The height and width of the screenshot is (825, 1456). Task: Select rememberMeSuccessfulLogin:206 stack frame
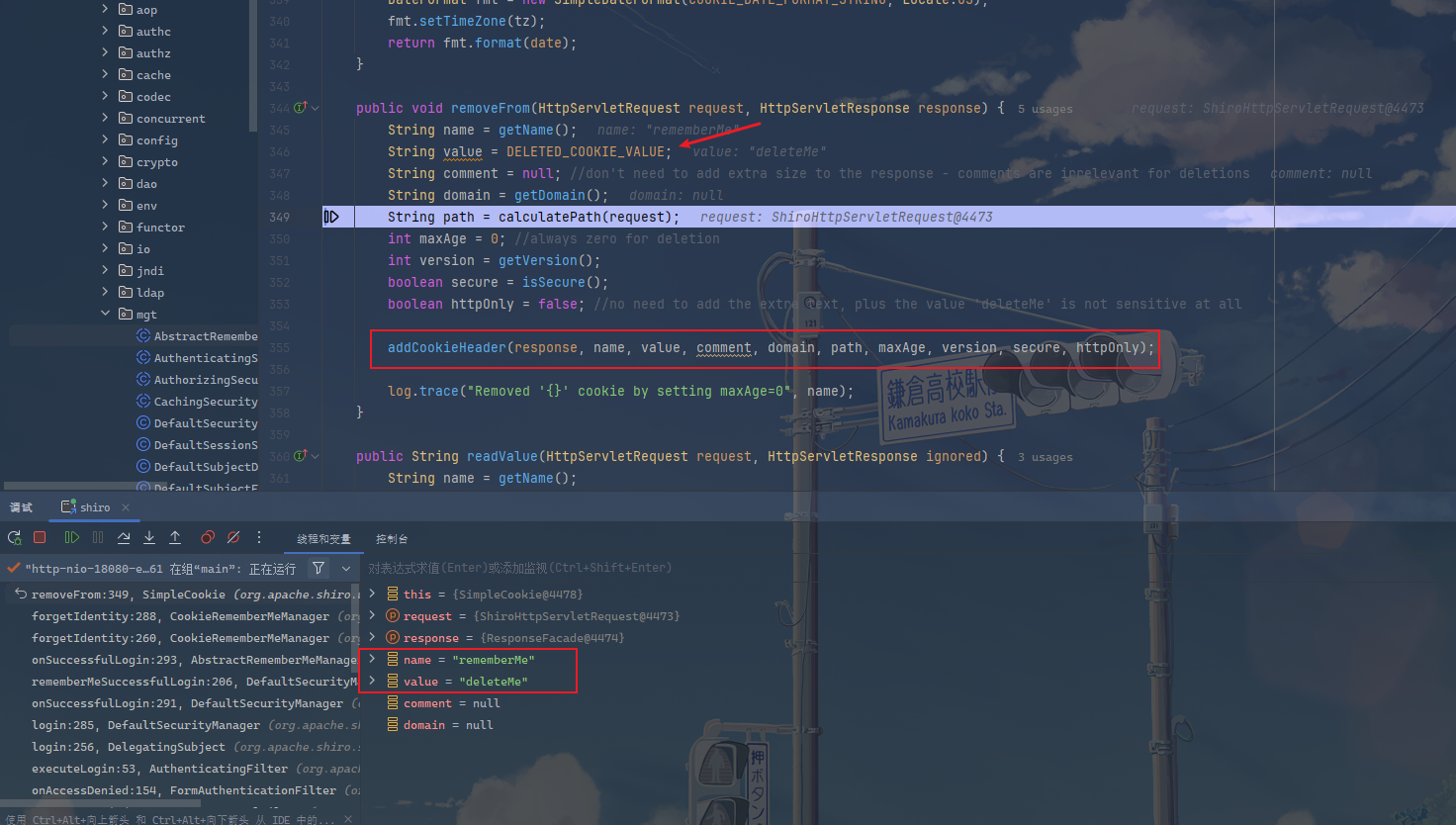coord(180,682)
